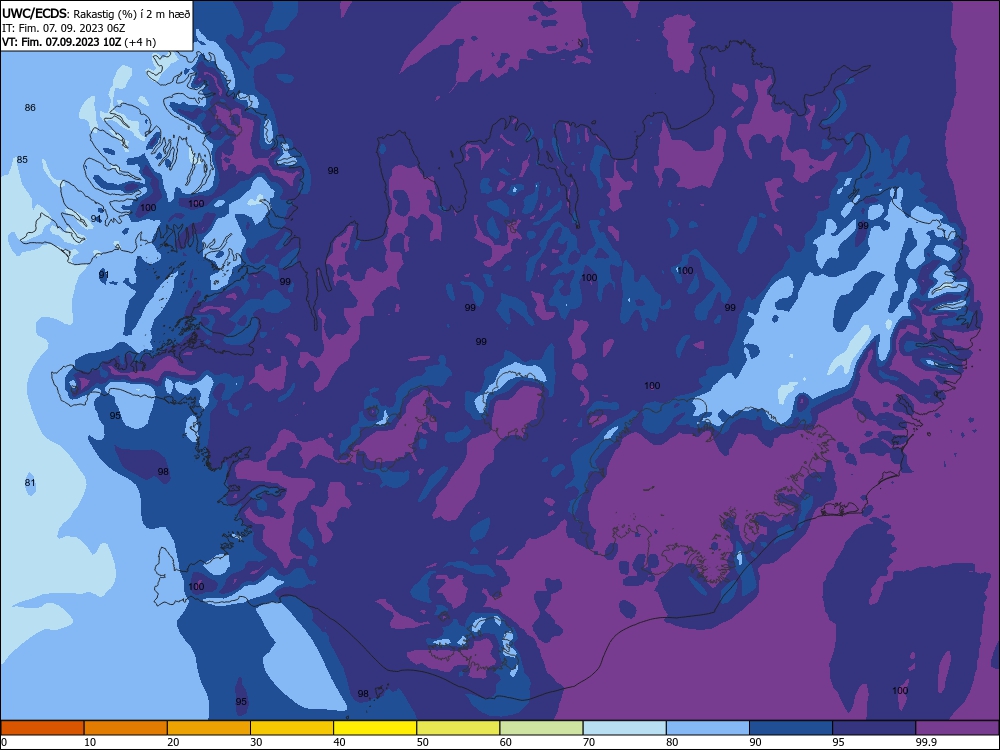Click the orange 10–20 legend swatch
This screenshot has height=750, width=1000.
[x=126, y=728]
